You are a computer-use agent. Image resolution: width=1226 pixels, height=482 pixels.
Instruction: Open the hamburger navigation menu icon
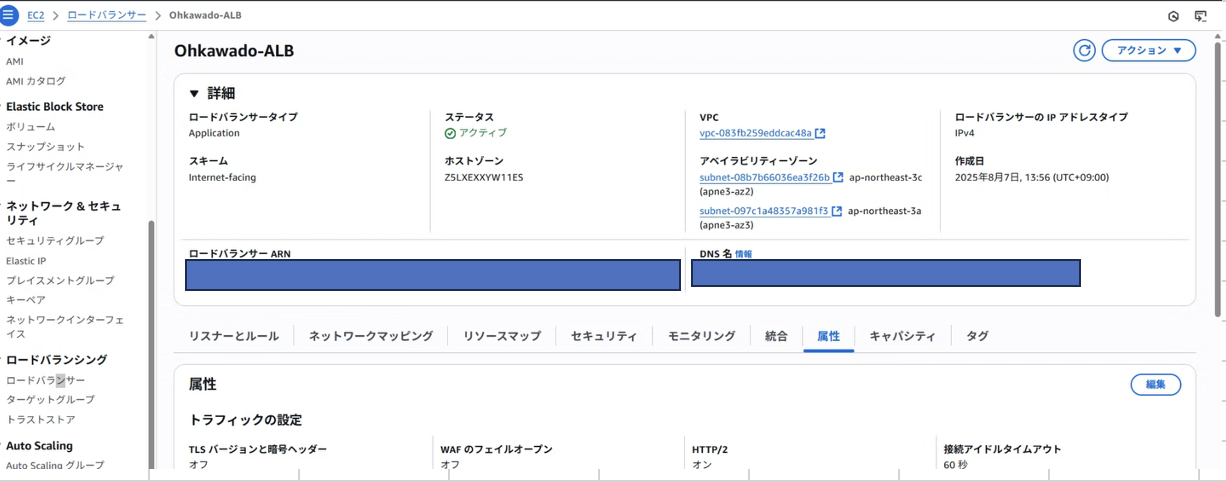point(9,16)
